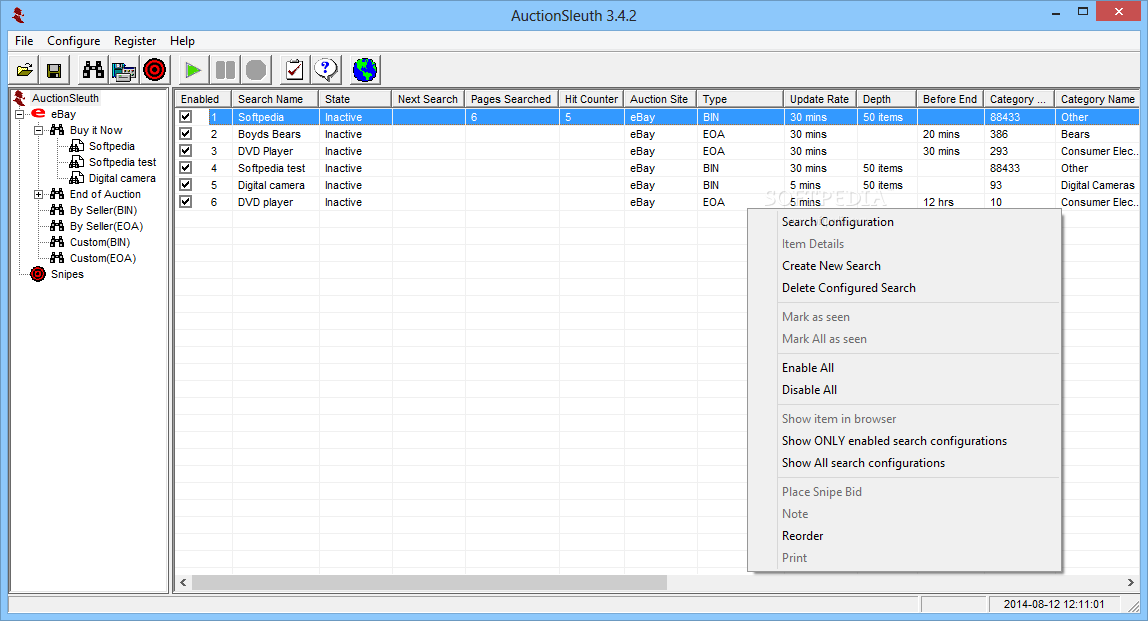This screenshot has width=1148, height=621.
Task: Click the scroll left arrow
Action: tap(183, 582)
